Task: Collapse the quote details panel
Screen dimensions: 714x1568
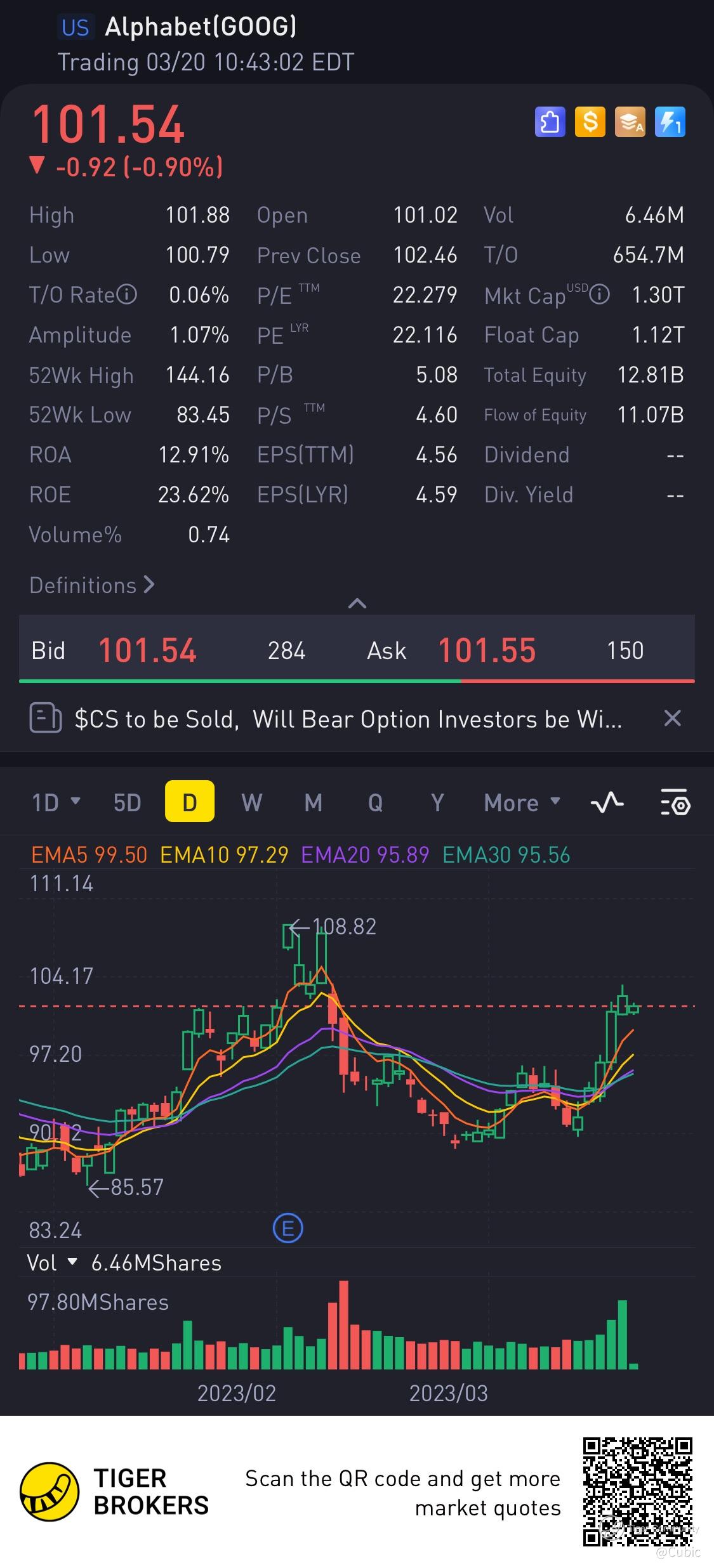Action: [x=357, y=603]
